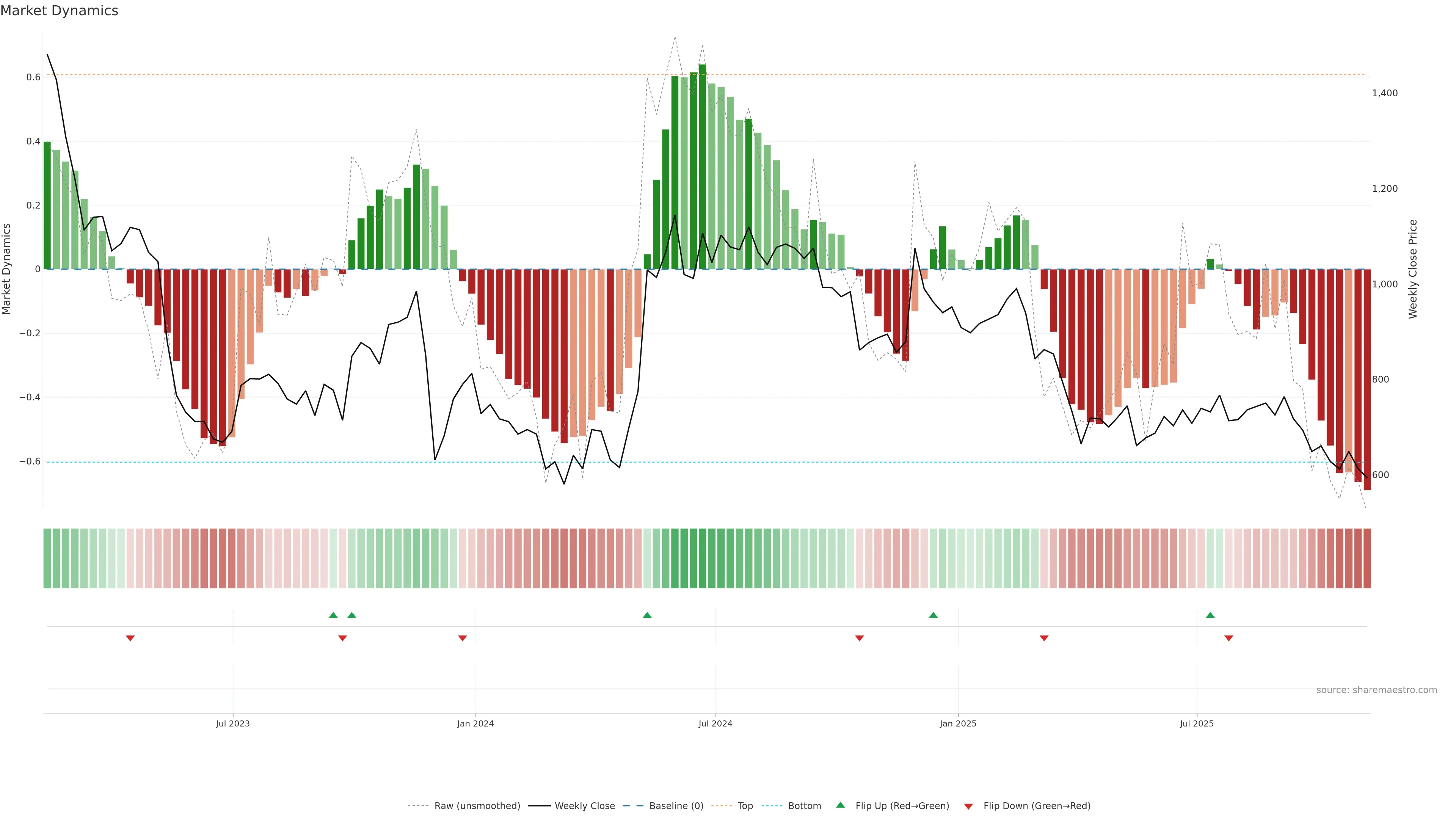Click red flip-down marker between Jan 2025 and Jul 2025
Viewport: 1456px width, 819px height.
[1044, 638]
